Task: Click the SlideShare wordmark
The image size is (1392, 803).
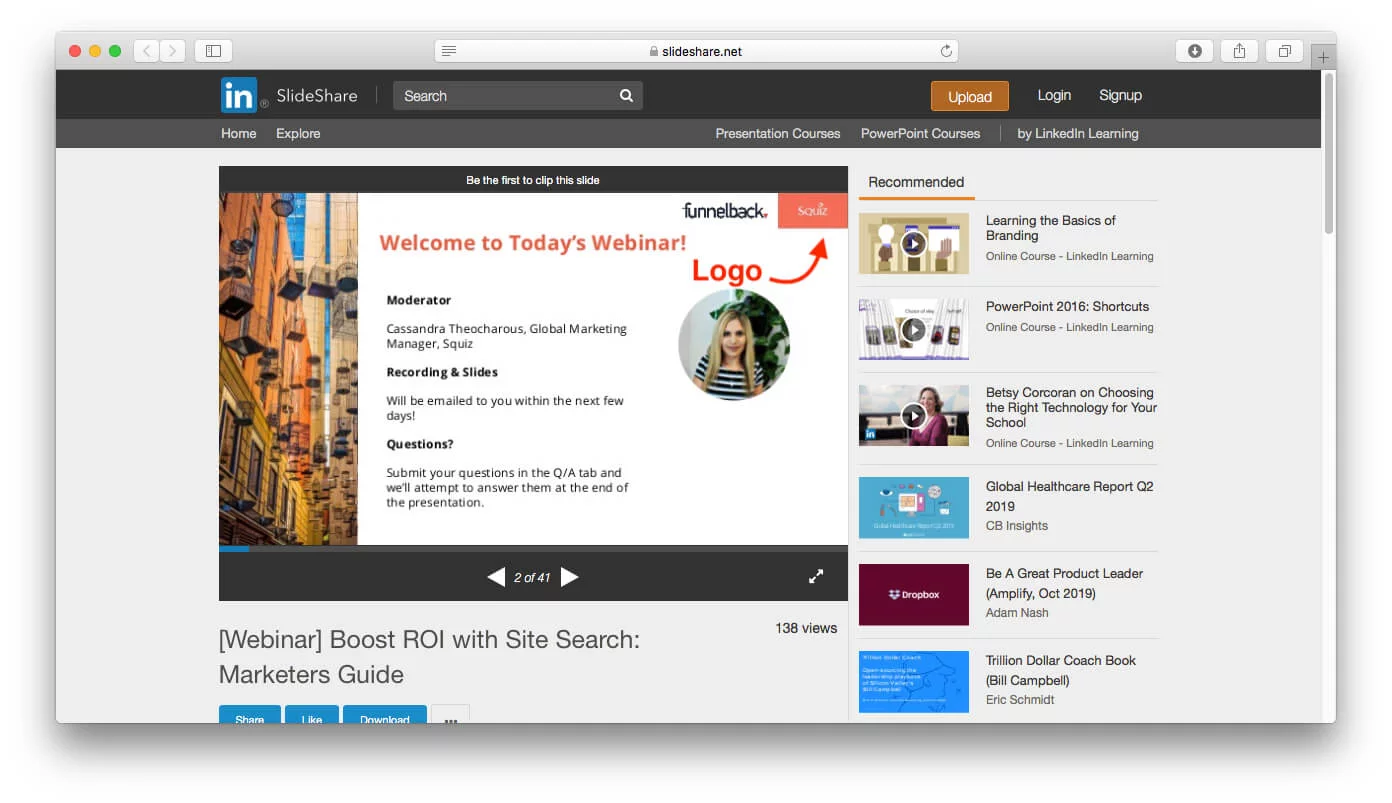Action: tap(317, 96)
